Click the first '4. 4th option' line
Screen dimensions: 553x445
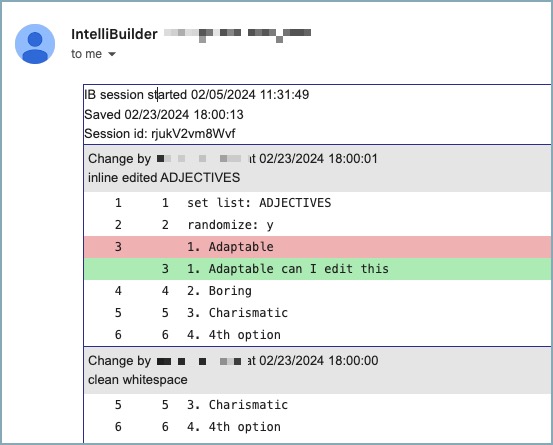click(317, 335)
